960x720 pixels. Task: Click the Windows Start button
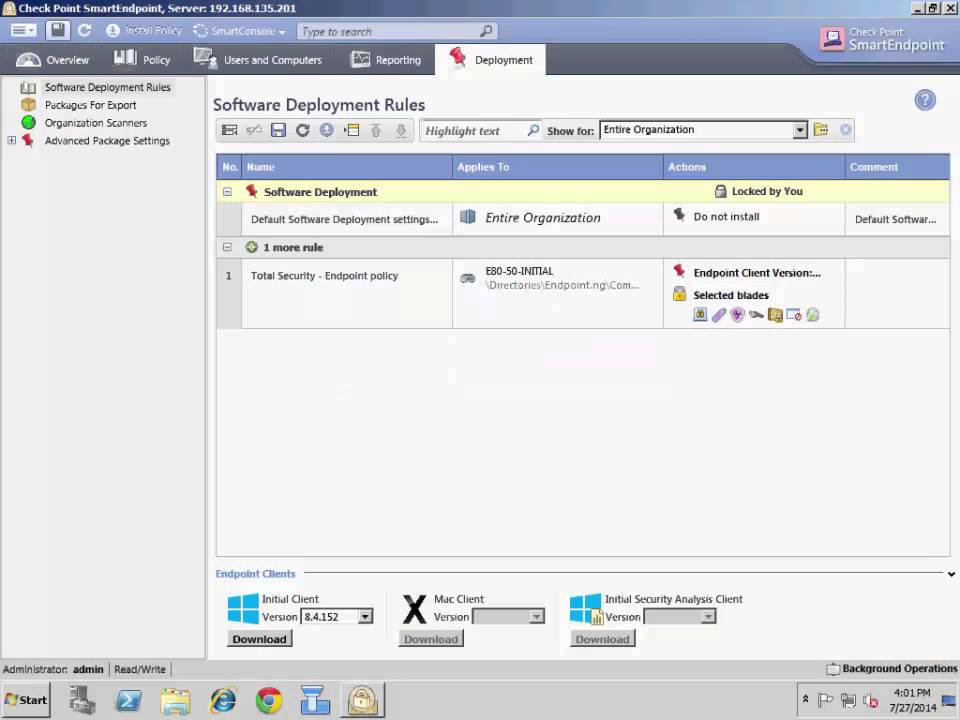(26, 700)
